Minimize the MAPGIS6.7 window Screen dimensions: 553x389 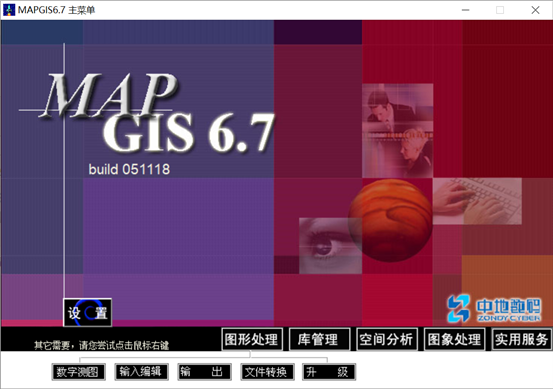pos(466,10)
